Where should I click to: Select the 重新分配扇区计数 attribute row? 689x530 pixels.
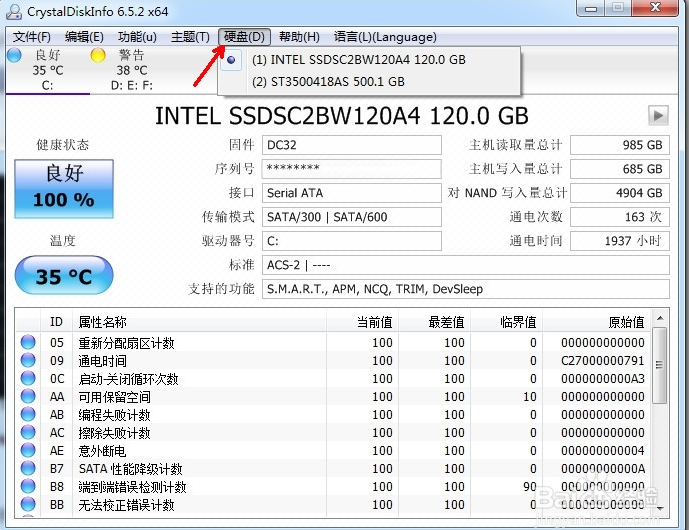click(334, 343)
